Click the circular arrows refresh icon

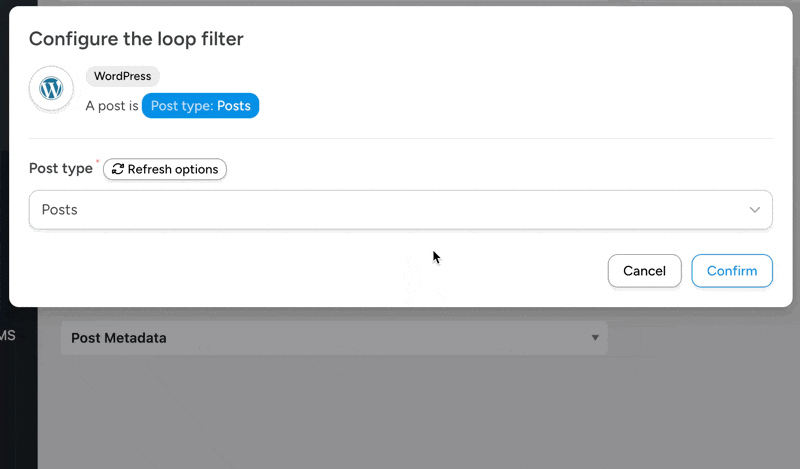tap(118, 169)
